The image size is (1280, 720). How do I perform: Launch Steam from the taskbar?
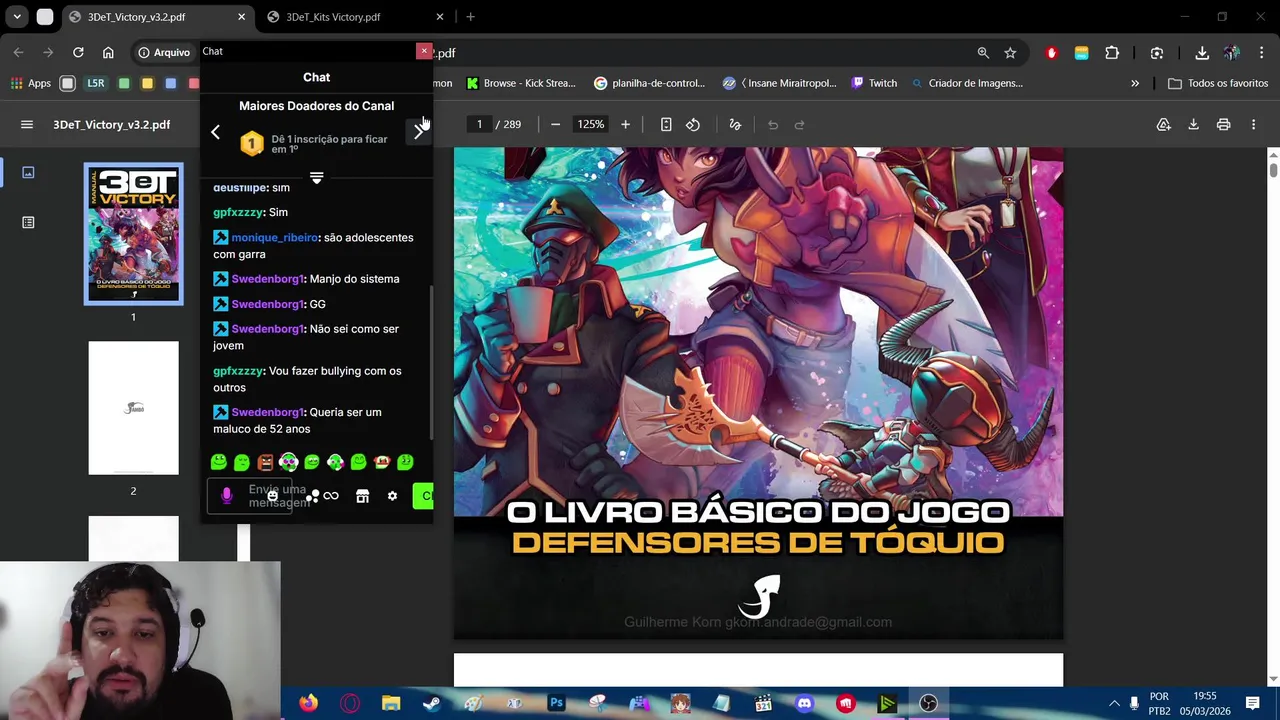click(431, 704)
